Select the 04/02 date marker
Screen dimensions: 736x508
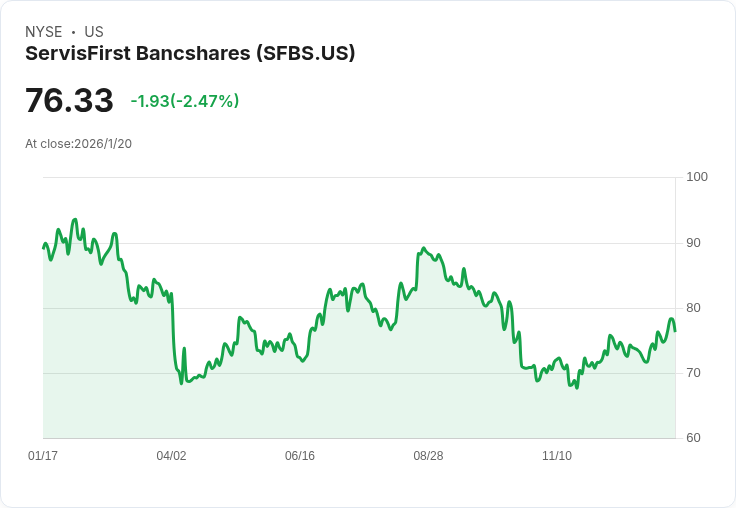click(x=171, y=456)
